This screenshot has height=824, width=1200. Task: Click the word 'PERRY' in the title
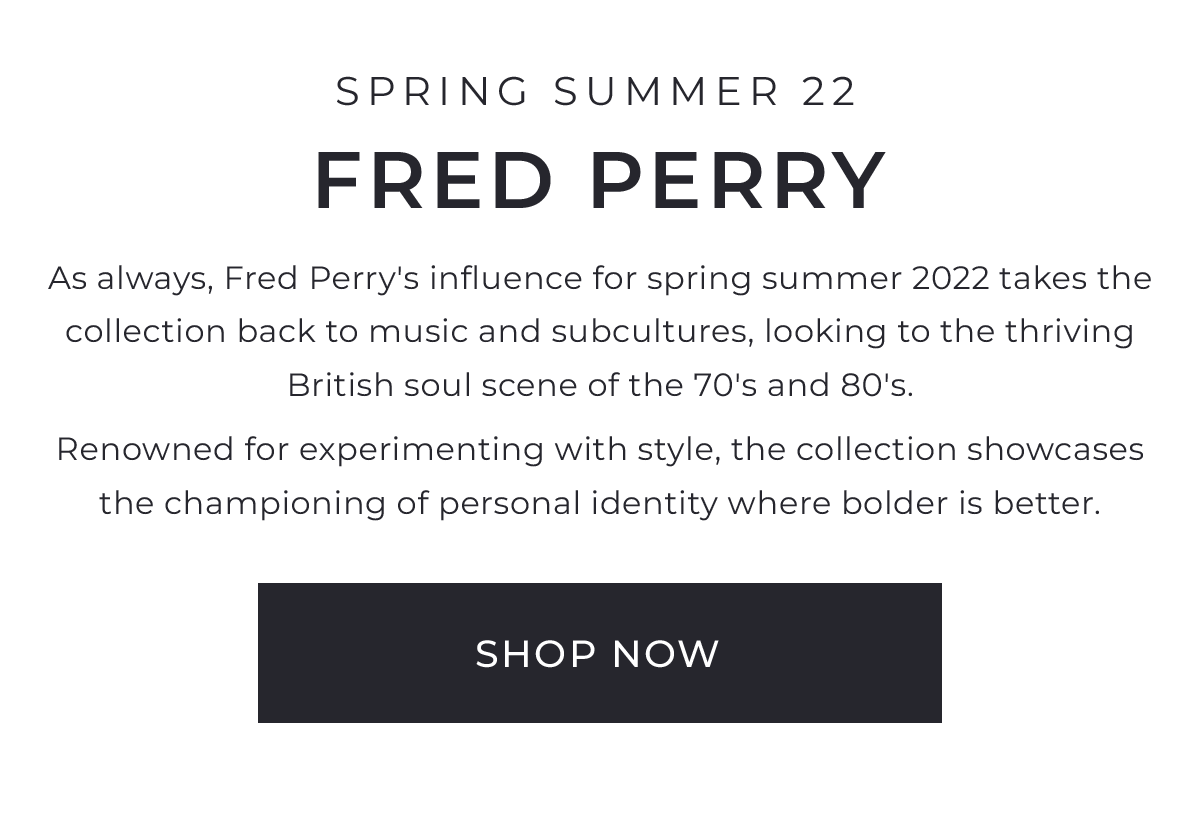(x=738, y=182)
